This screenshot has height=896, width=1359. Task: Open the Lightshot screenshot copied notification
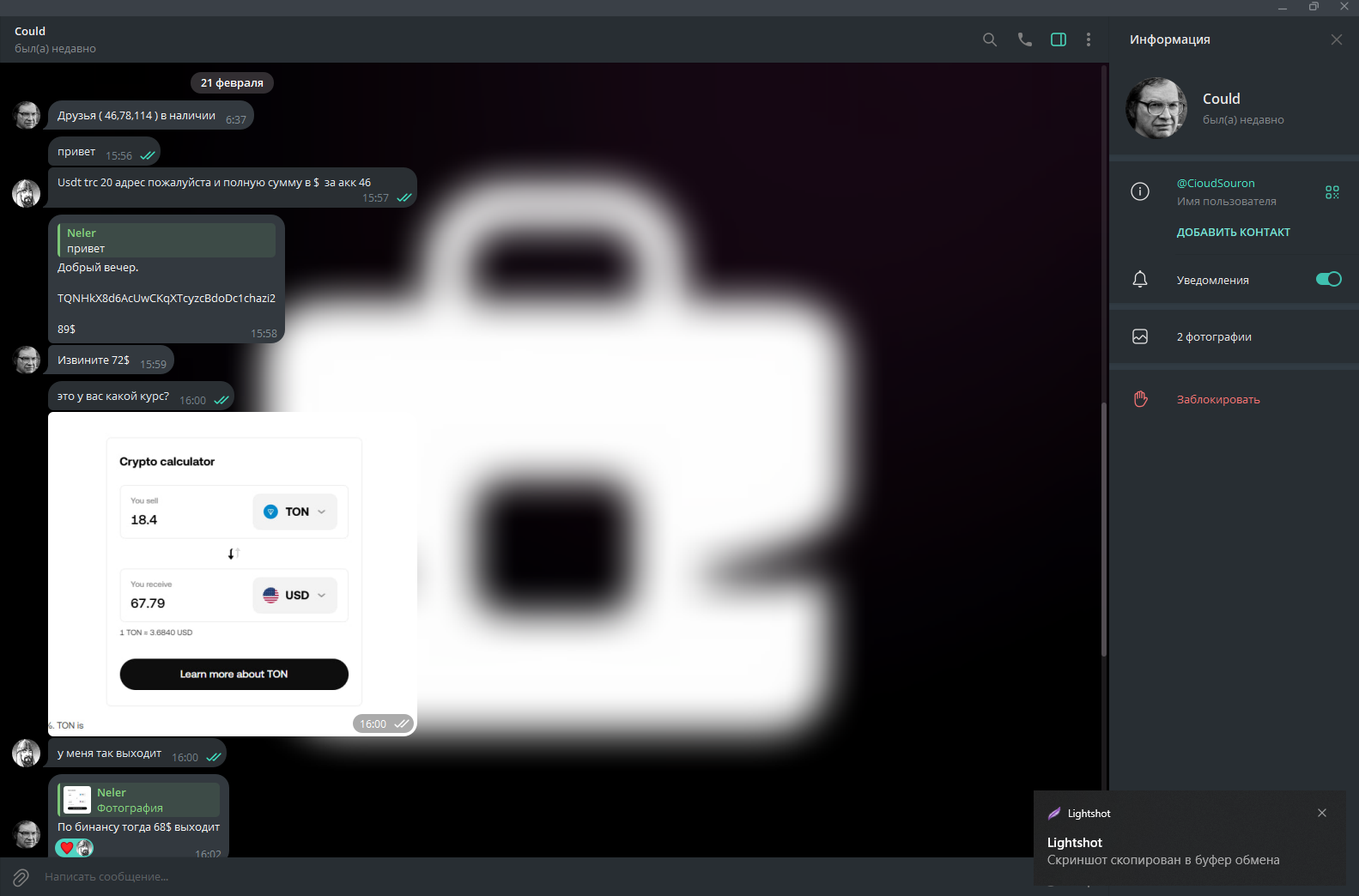[x=1189, y=838]
